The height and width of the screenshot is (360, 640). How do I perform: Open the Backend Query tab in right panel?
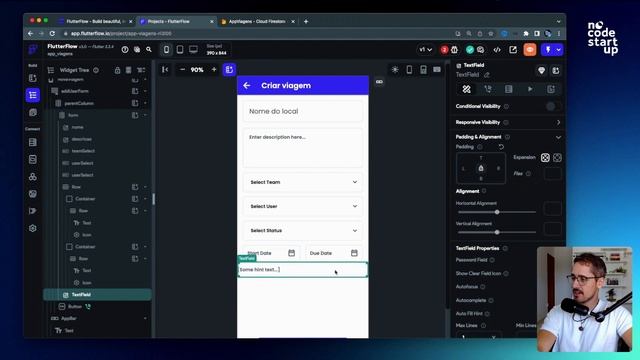(x=509, y=89)
